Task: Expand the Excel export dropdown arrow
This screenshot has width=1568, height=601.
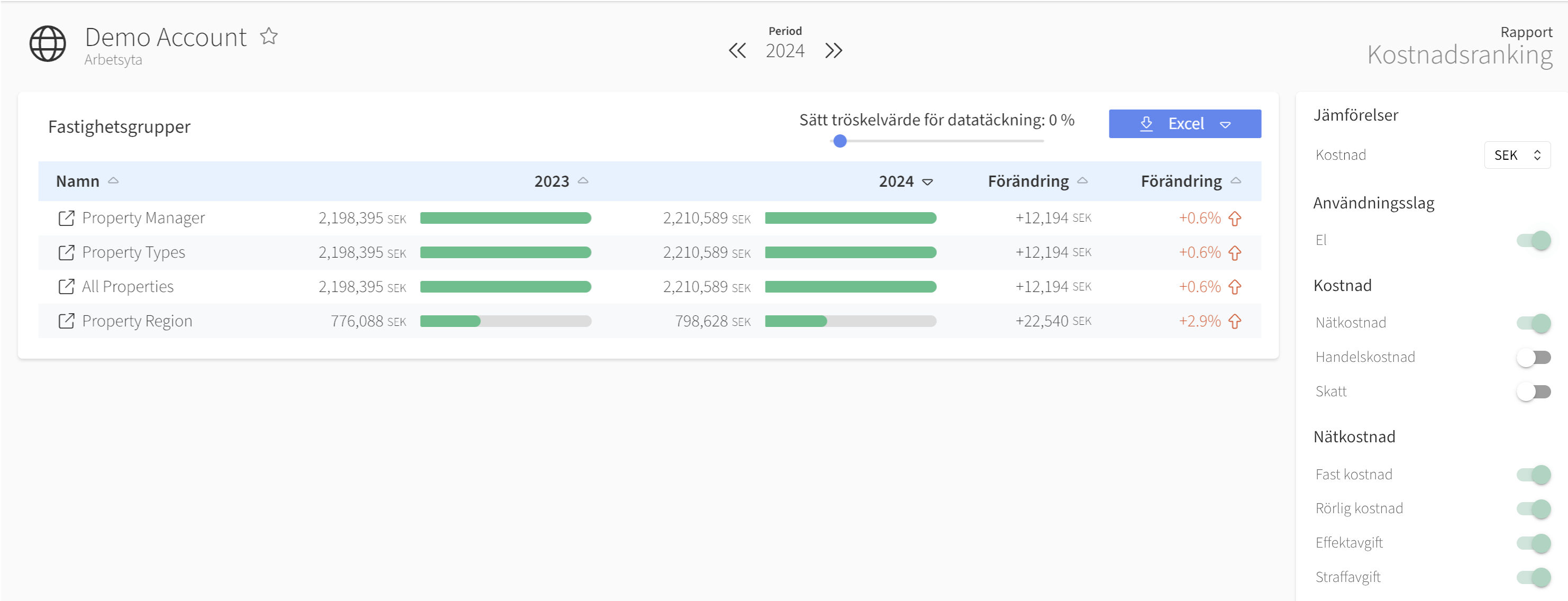Action: click(x=1225, y=124)
